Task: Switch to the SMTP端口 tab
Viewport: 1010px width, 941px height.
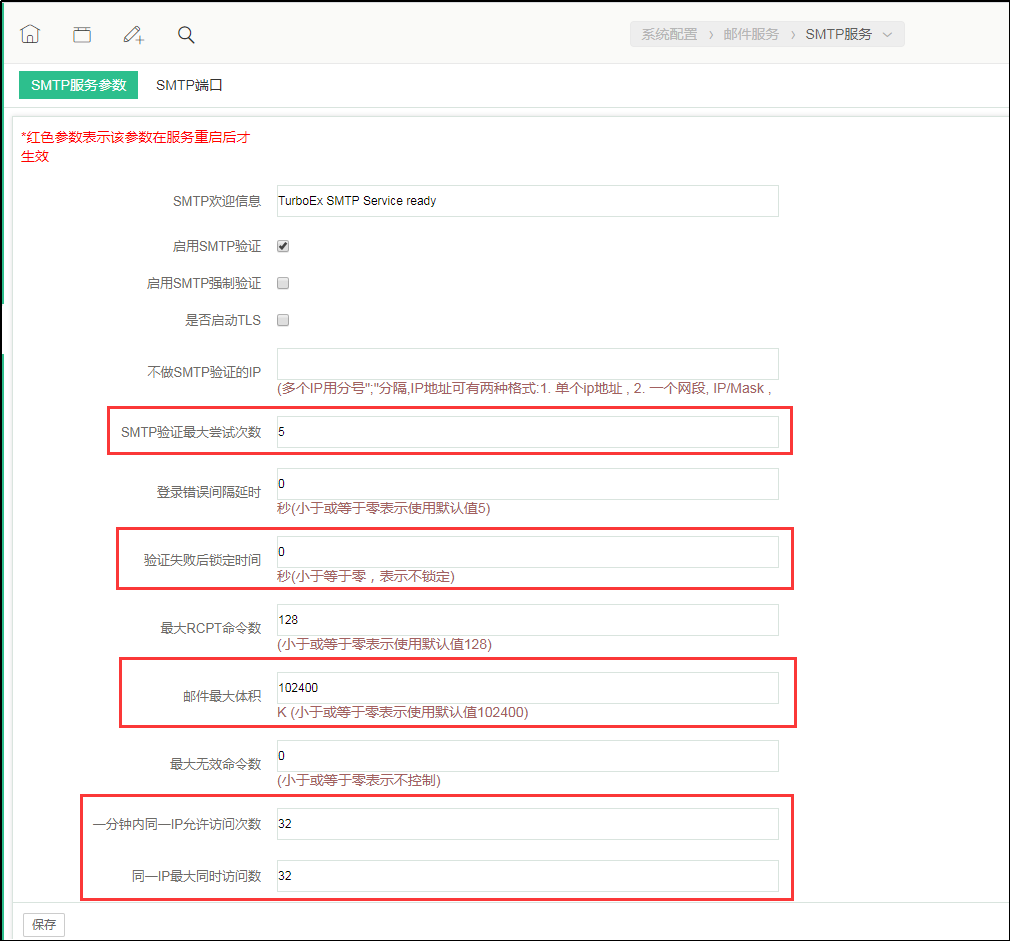Action: pyautogui.click(x=189, y=85)
